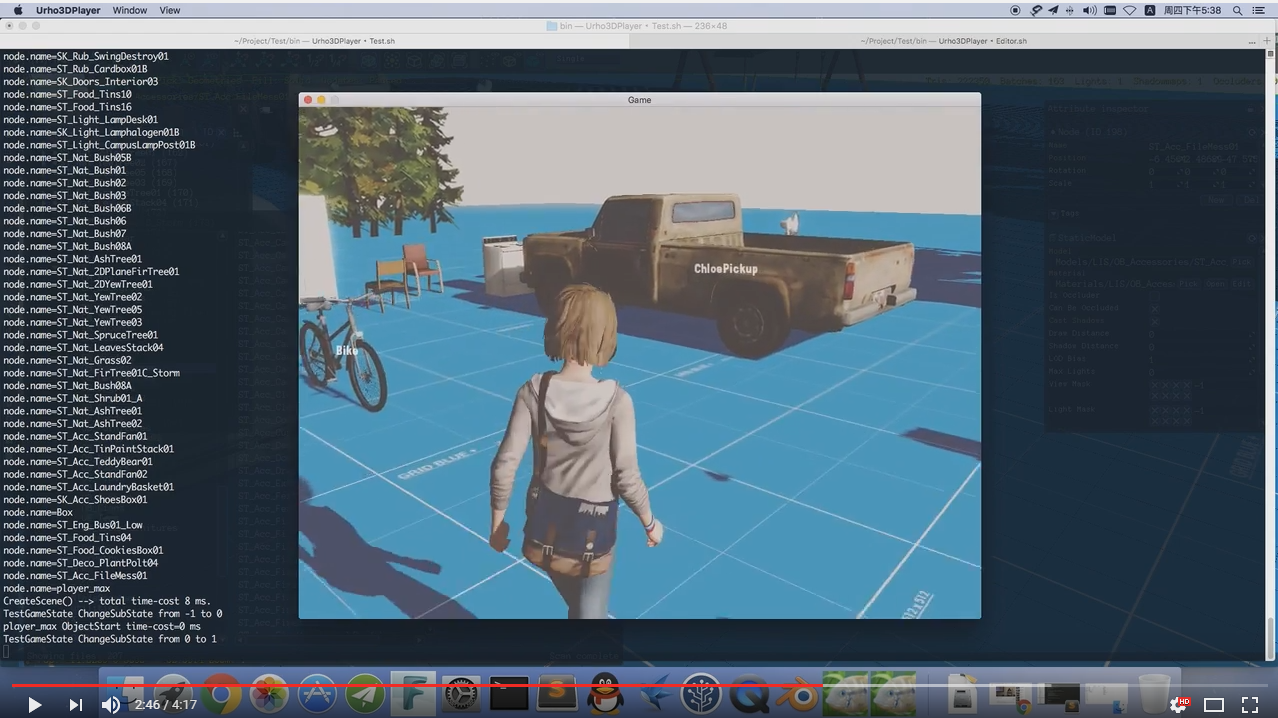Click Pick button beside the Model path
1278x718 pixels.
[x=1240, y=262]
